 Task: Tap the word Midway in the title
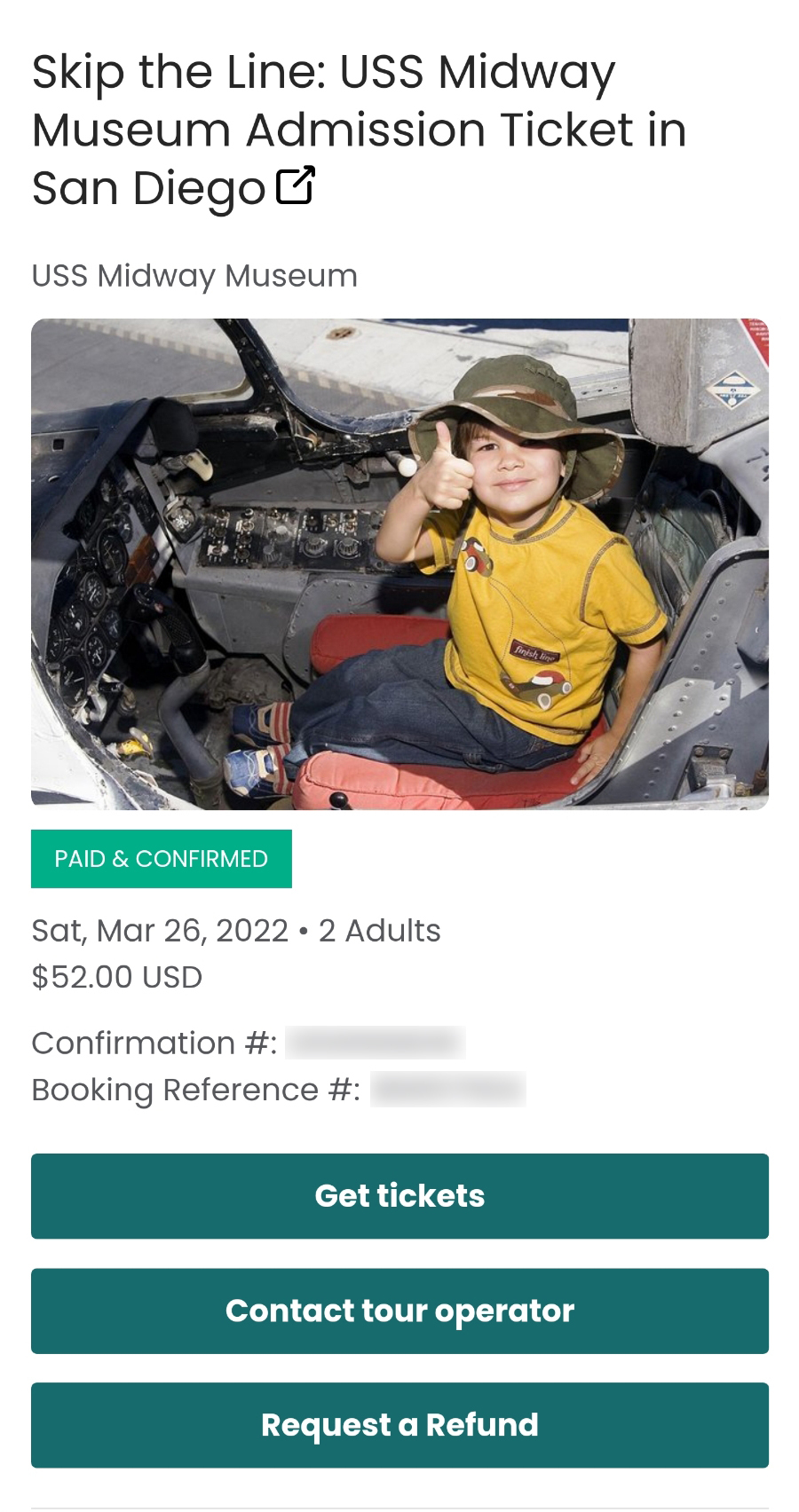tap(526, 73)
